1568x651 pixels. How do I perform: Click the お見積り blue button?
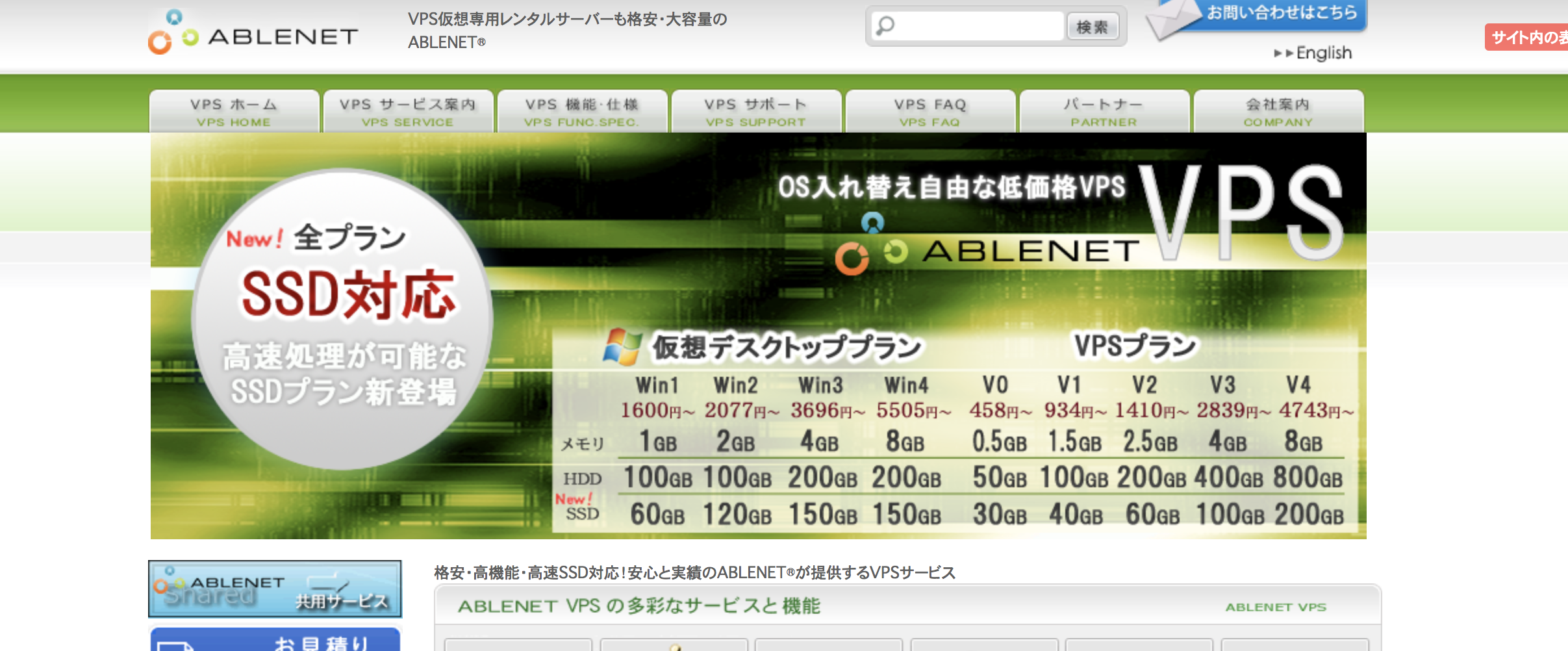(x=275, y=639)
